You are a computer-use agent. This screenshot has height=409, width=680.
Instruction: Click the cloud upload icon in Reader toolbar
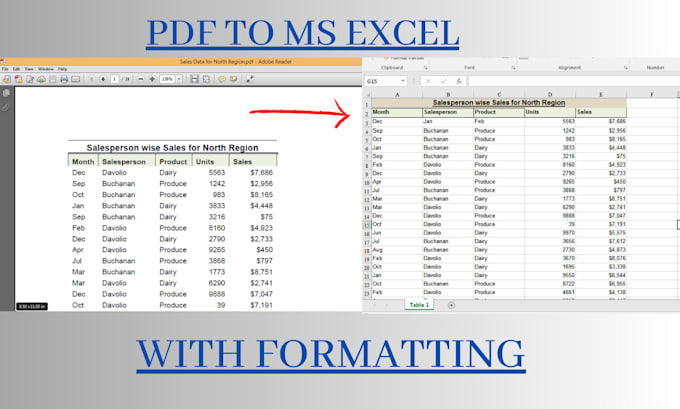(x=41, y=79)
